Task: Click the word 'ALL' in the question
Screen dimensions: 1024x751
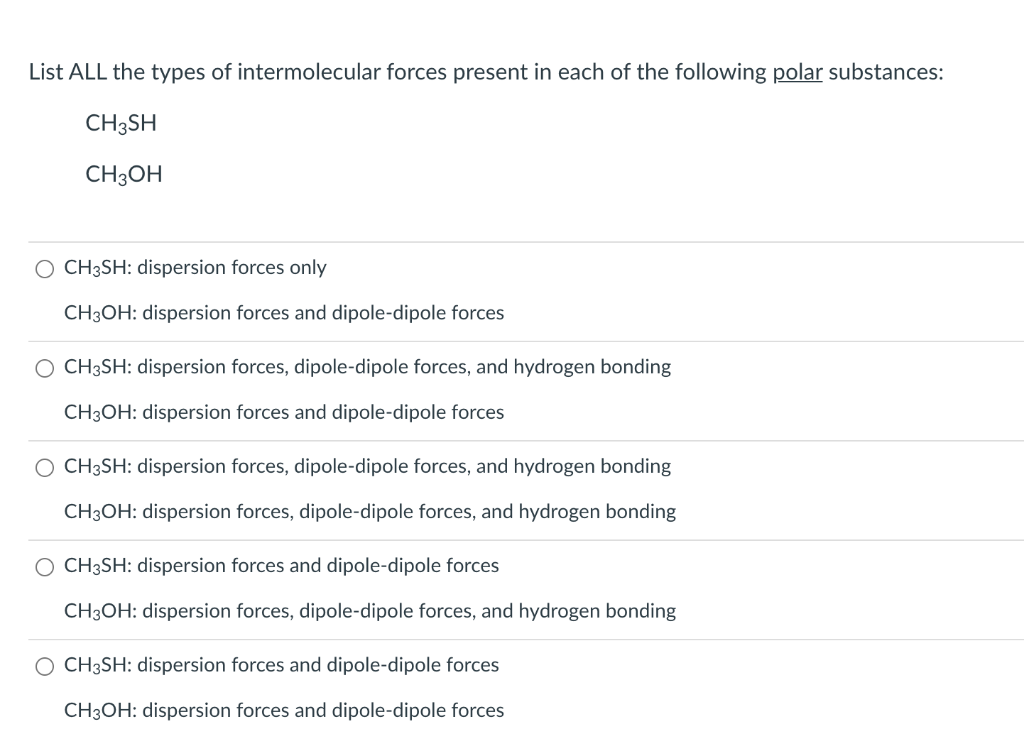Action: (88, 72)
